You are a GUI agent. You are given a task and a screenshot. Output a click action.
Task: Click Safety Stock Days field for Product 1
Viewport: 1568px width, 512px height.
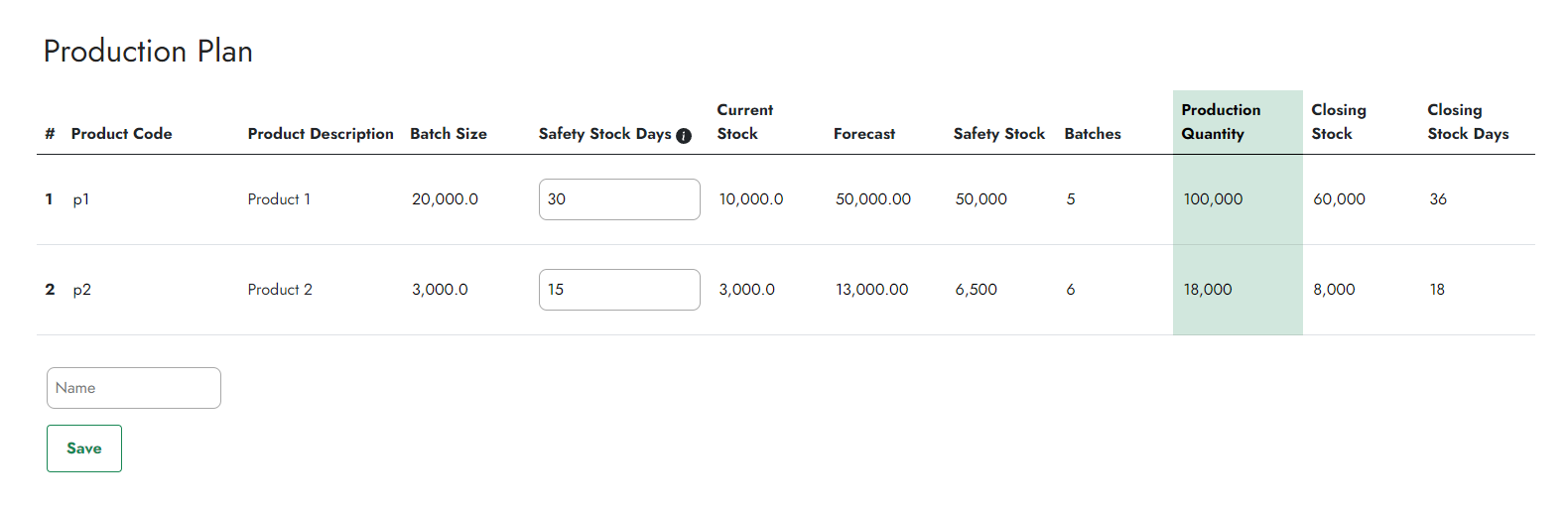619,199
